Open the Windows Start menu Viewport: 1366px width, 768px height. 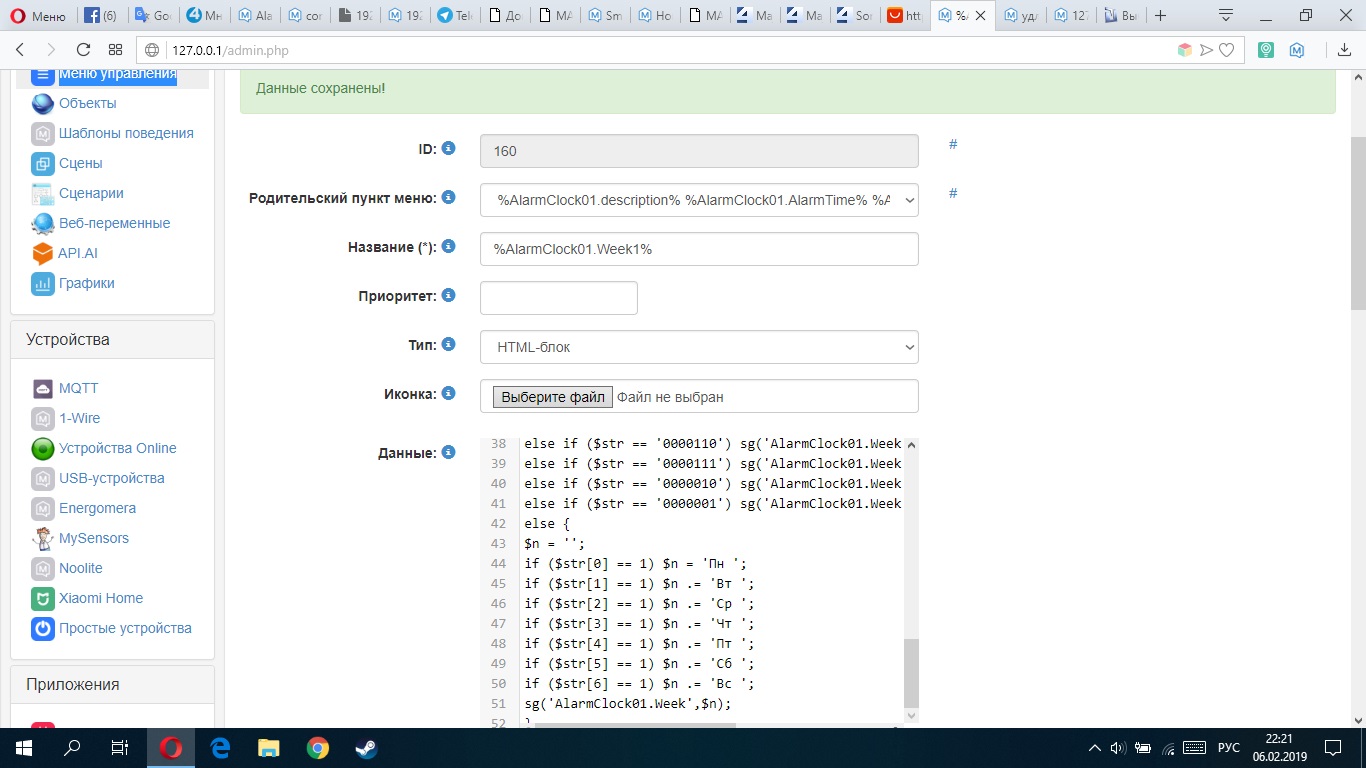(x=24, y=748)
